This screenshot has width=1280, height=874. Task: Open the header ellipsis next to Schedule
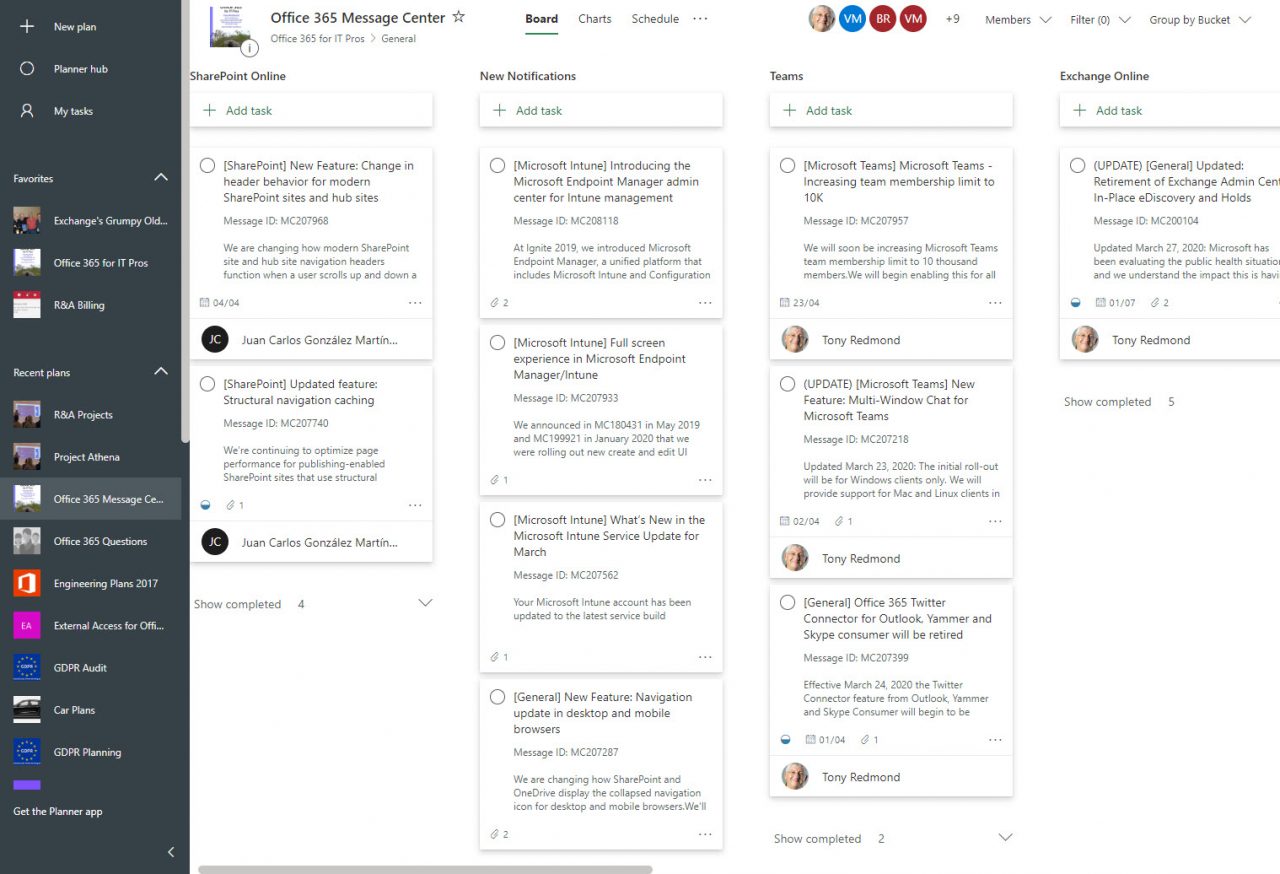[x=700, y=19]
